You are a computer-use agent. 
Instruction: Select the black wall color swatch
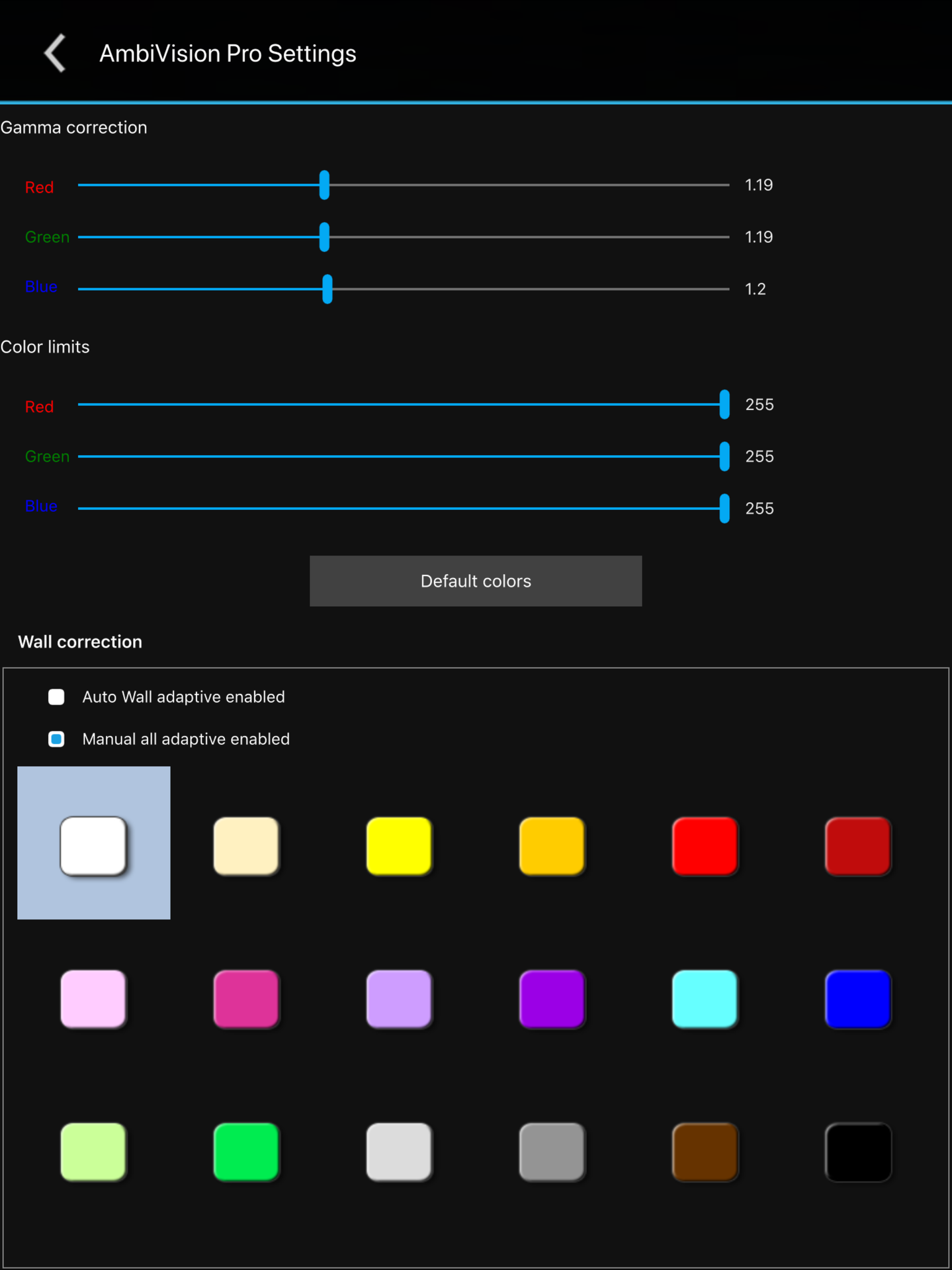click(x=858, y=1152)
